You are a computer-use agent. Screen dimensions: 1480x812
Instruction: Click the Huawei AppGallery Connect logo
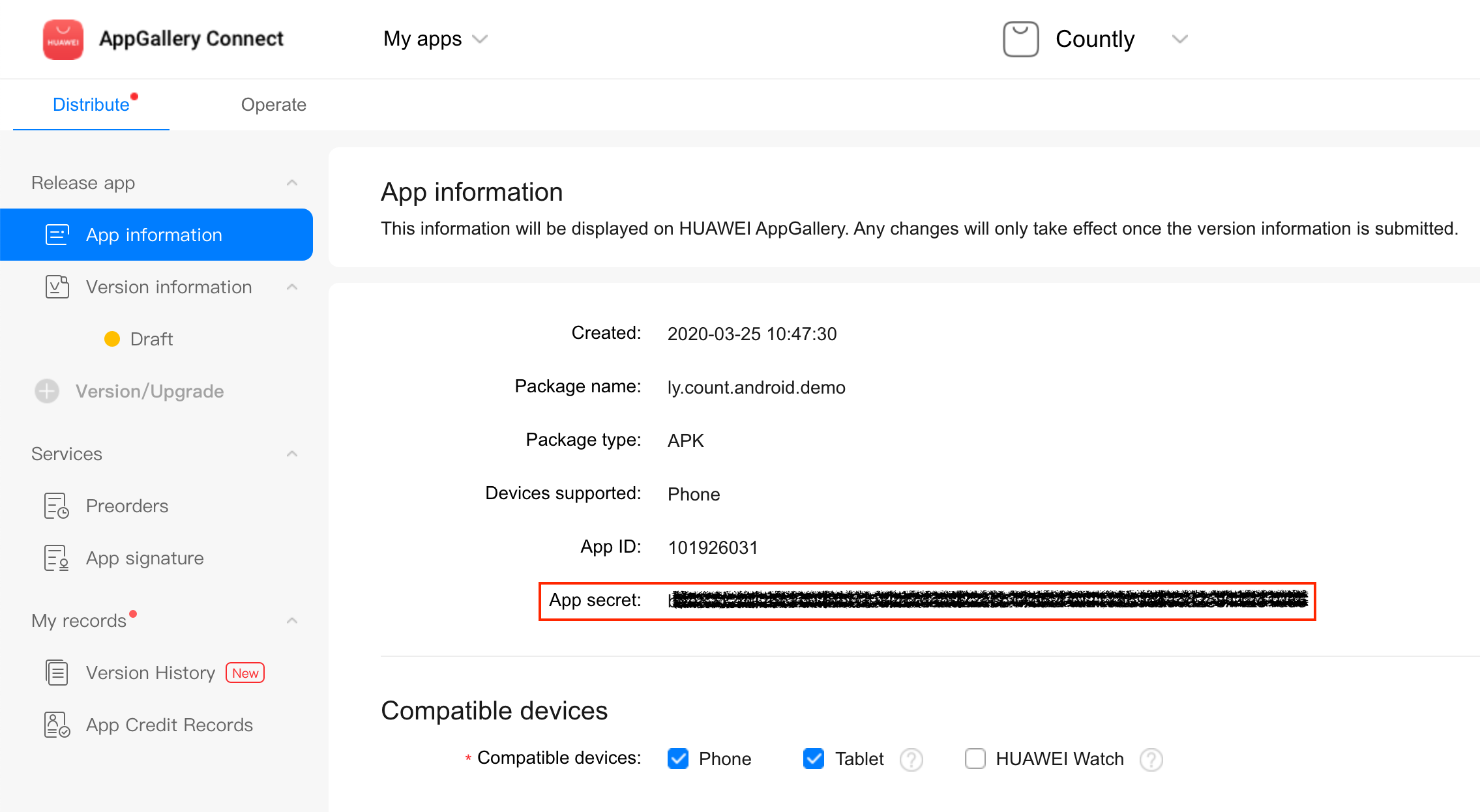pos(63,39)
